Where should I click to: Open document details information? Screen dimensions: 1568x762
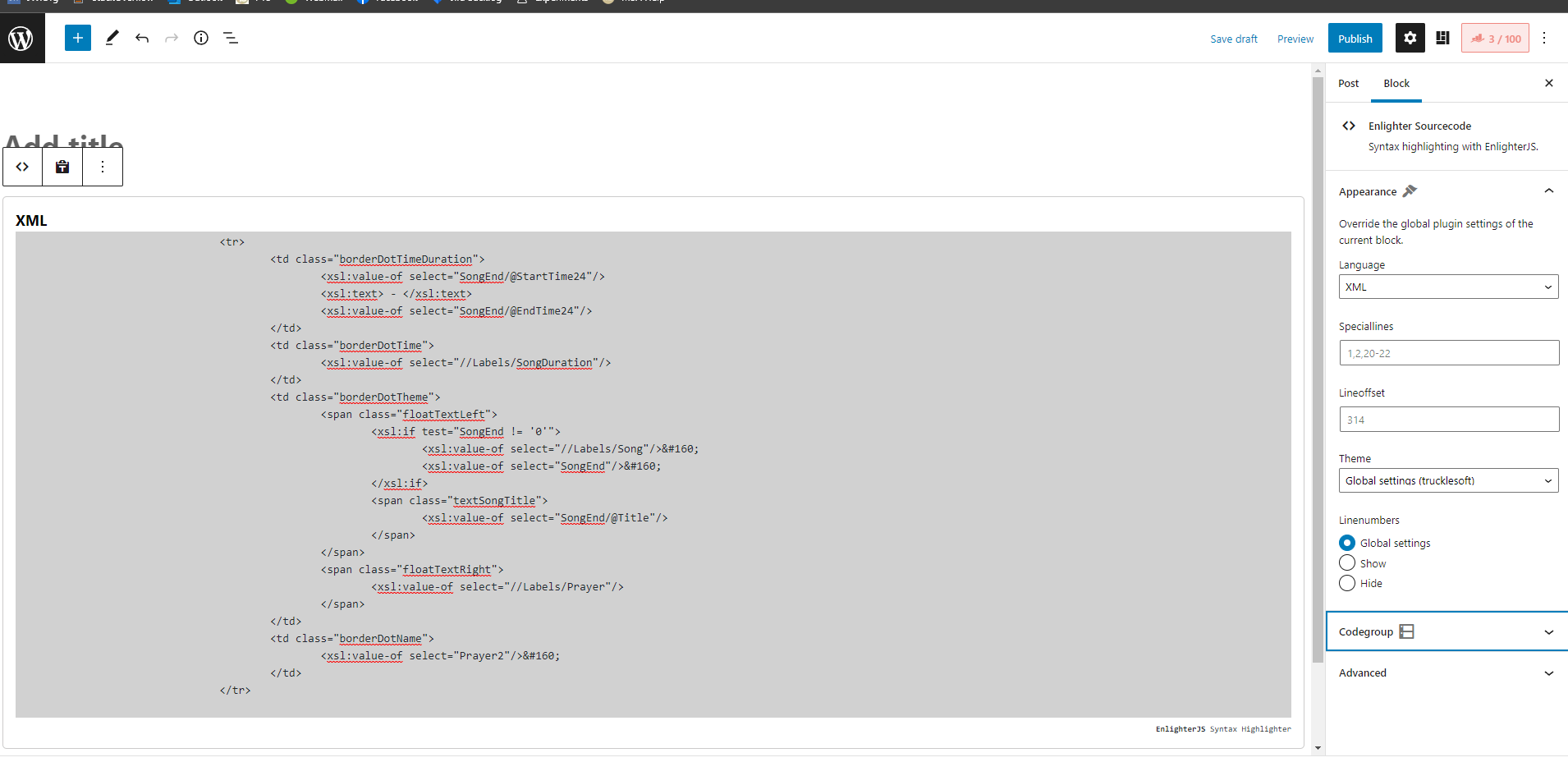(200, 38)
